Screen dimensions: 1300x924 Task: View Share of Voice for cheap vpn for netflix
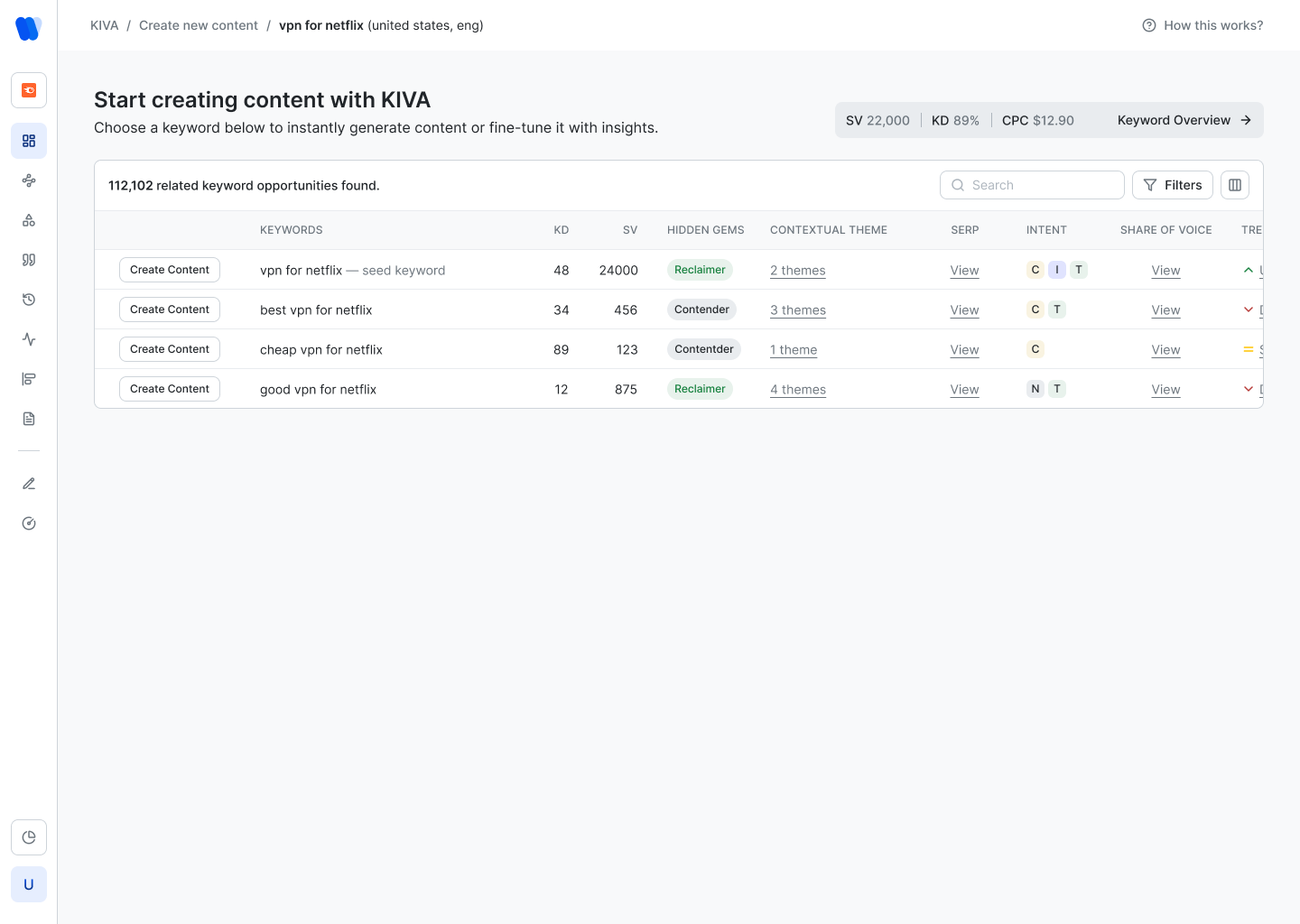(1165, 350)
